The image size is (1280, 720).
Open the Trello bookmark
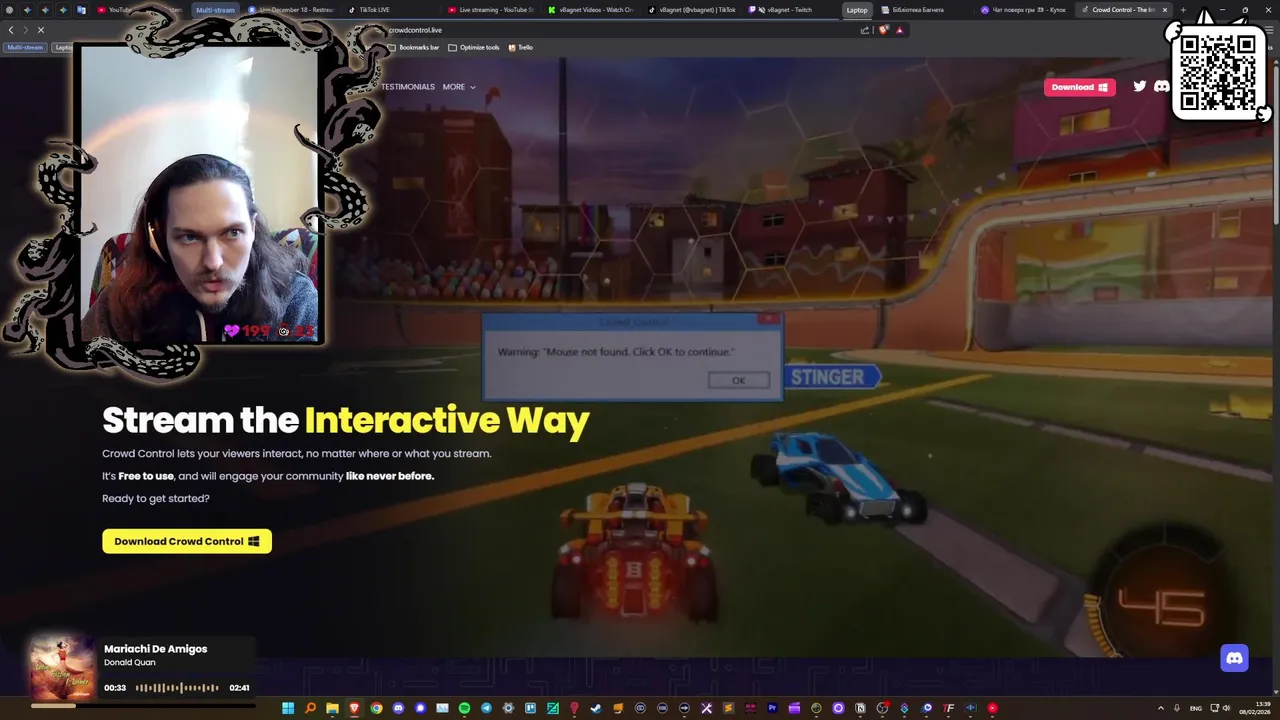[520, 47]
